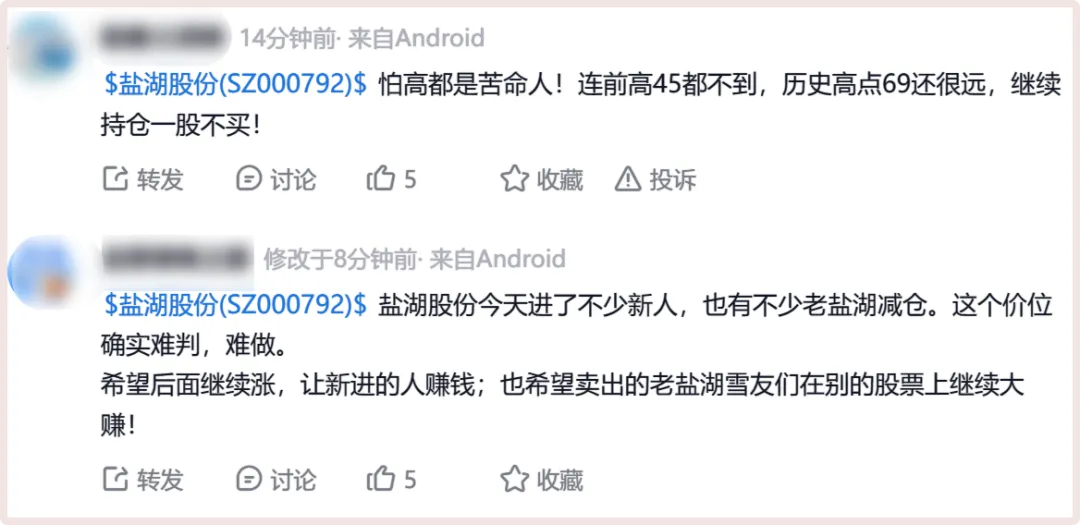Favorite (收藏) the second post

[515, 479]
